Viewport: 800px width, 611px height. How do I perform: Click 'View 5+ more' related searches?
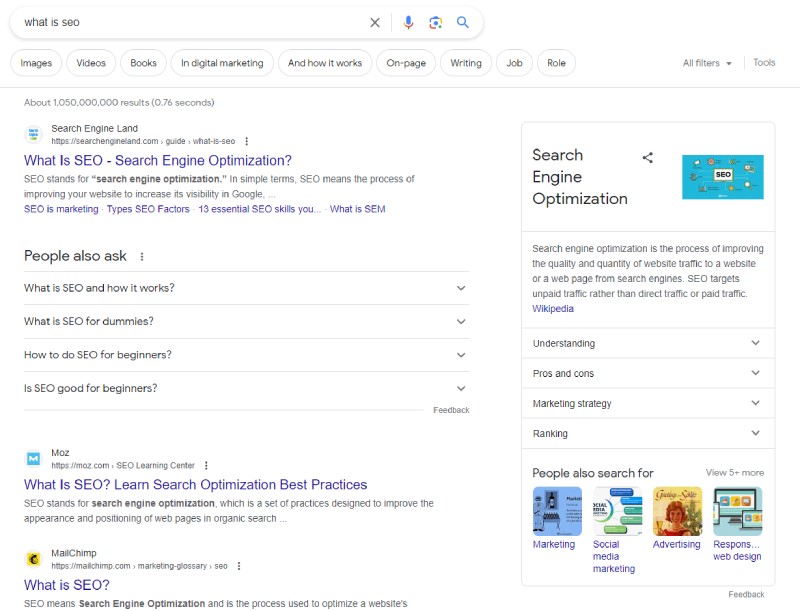pyautogui.click(x=735, y=473)
